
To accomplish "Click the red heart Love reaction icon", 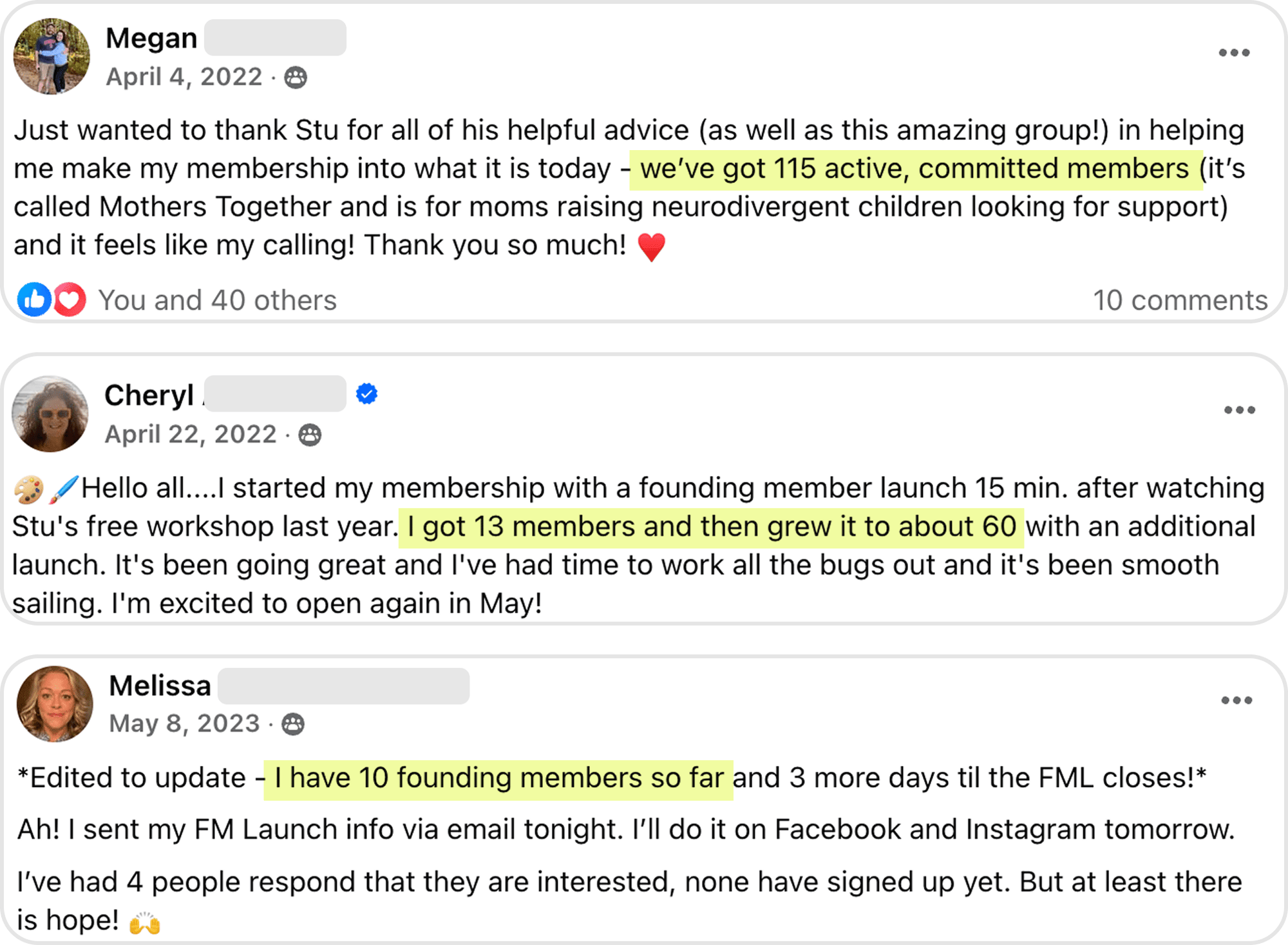I will [70, 300].
